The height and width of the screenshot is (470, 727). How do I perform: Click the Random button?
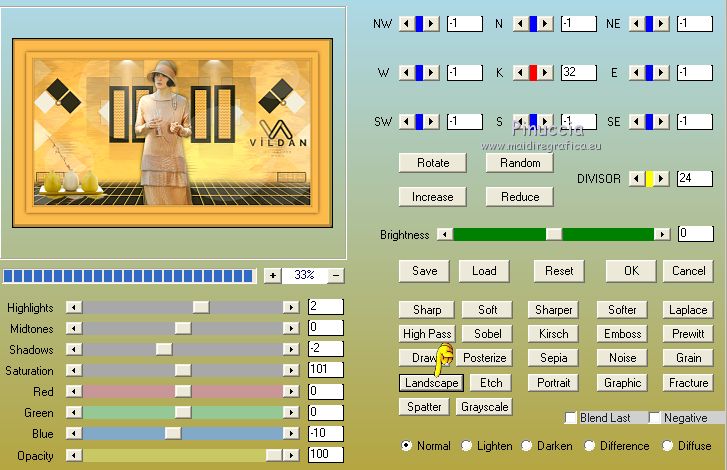pyautogui.click(x=519, y=163)
